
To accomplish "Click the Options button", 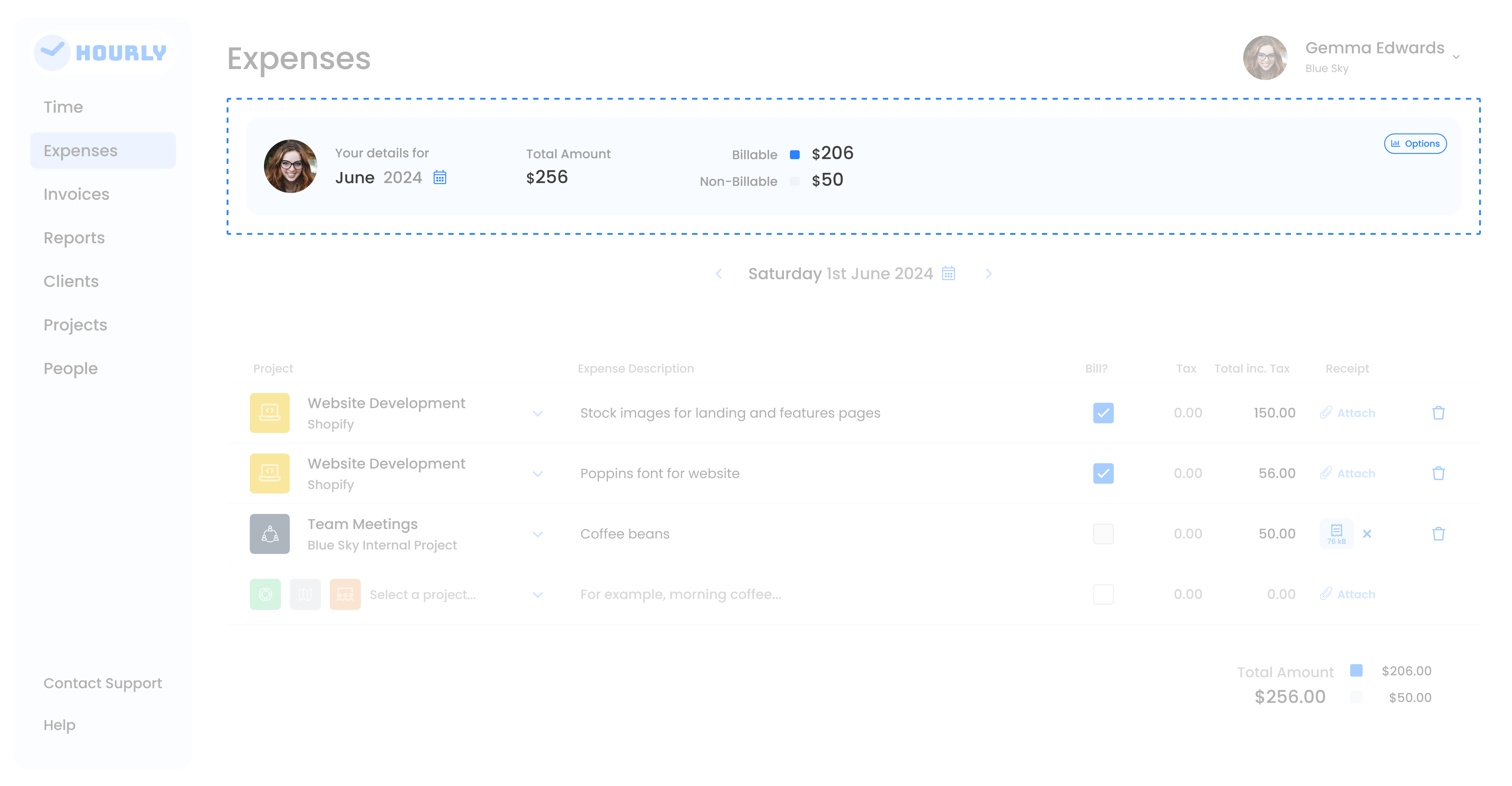I will (x=1415, y=144).
